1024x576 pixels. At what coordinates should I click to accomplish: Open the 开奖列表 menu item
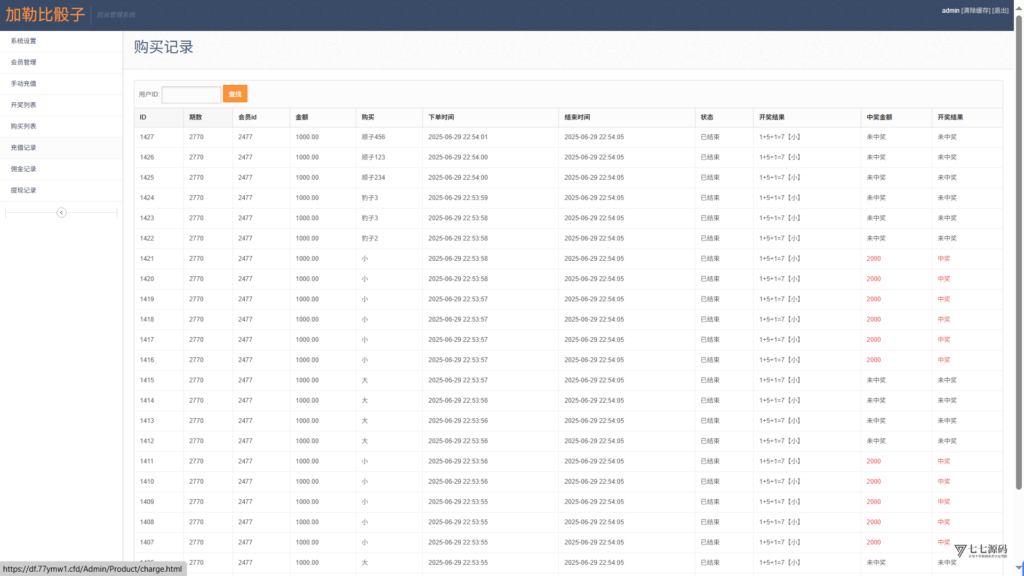click(24, 105)
